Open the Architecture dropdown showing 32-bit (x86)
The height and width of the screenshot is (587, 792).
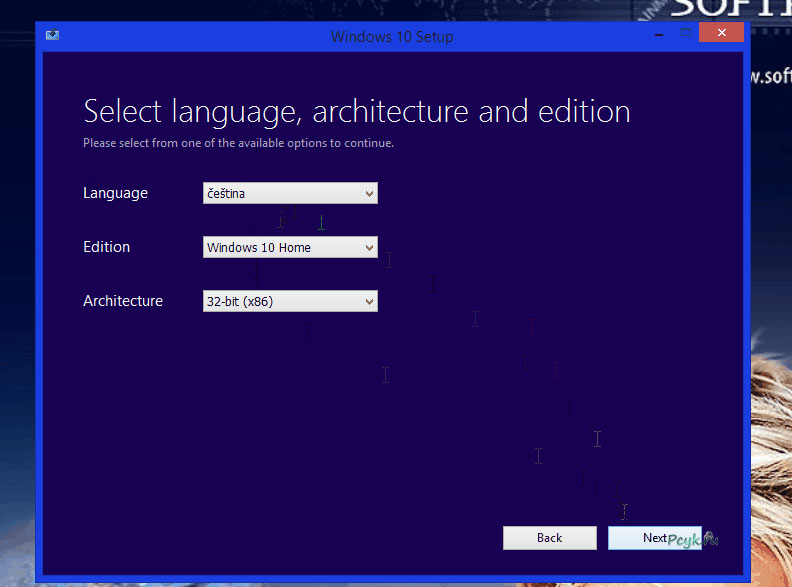(290, 301)
